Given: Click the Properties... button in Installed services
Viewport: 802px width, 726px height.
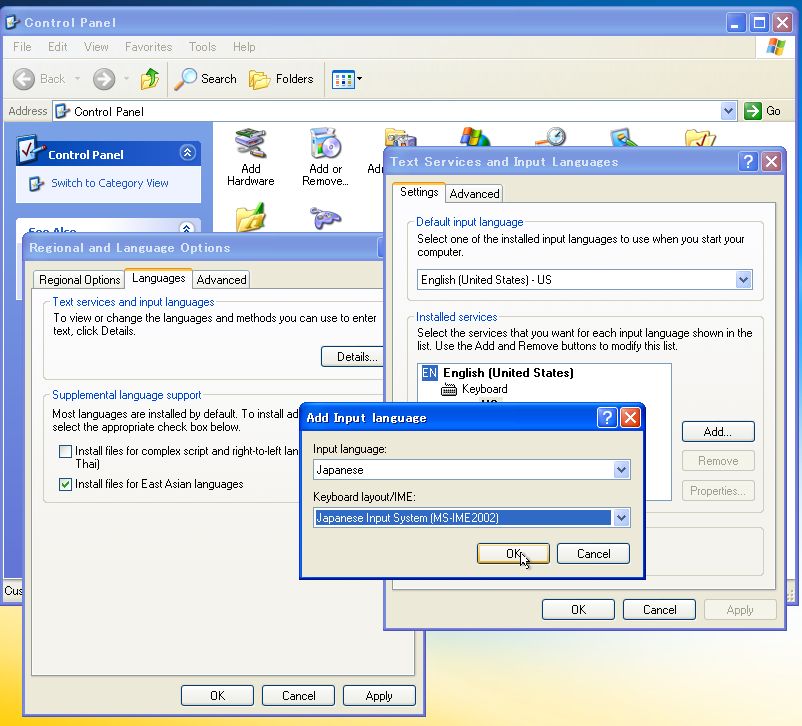Looking at the screenshot, I should click(x=718, y=491).
